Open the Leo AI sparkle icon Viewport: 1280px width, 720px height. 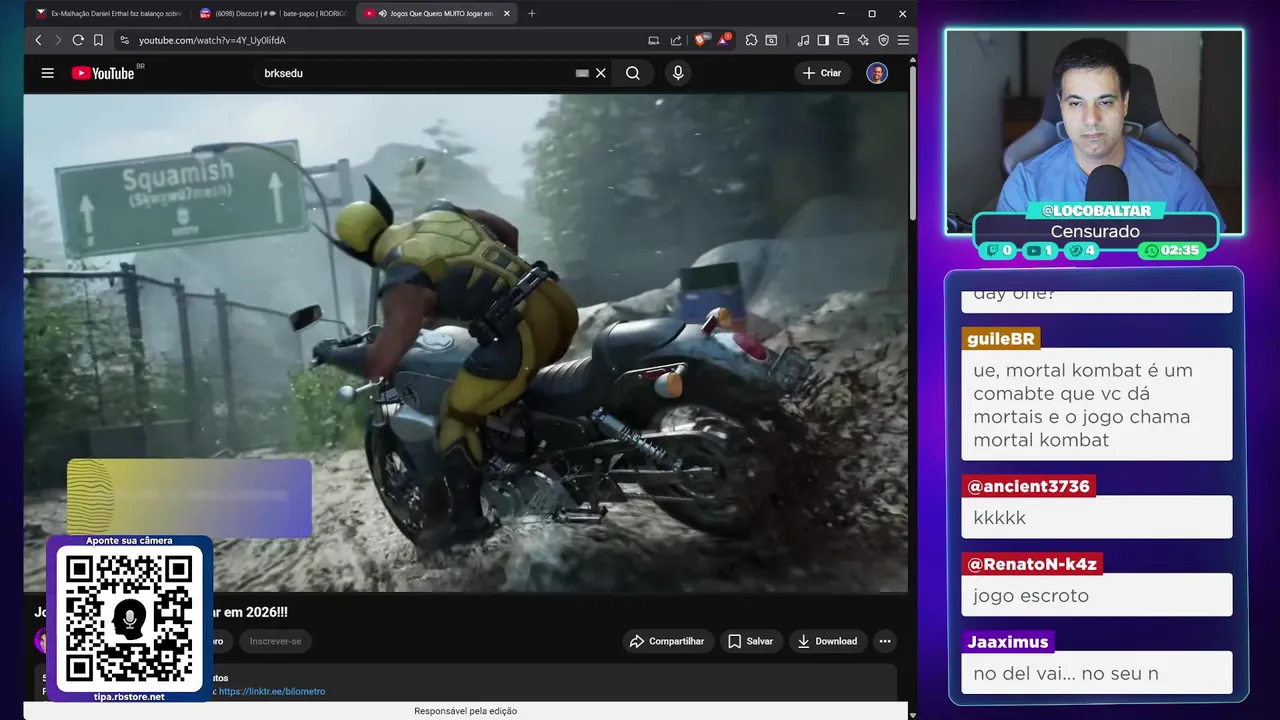click(863, 40)
